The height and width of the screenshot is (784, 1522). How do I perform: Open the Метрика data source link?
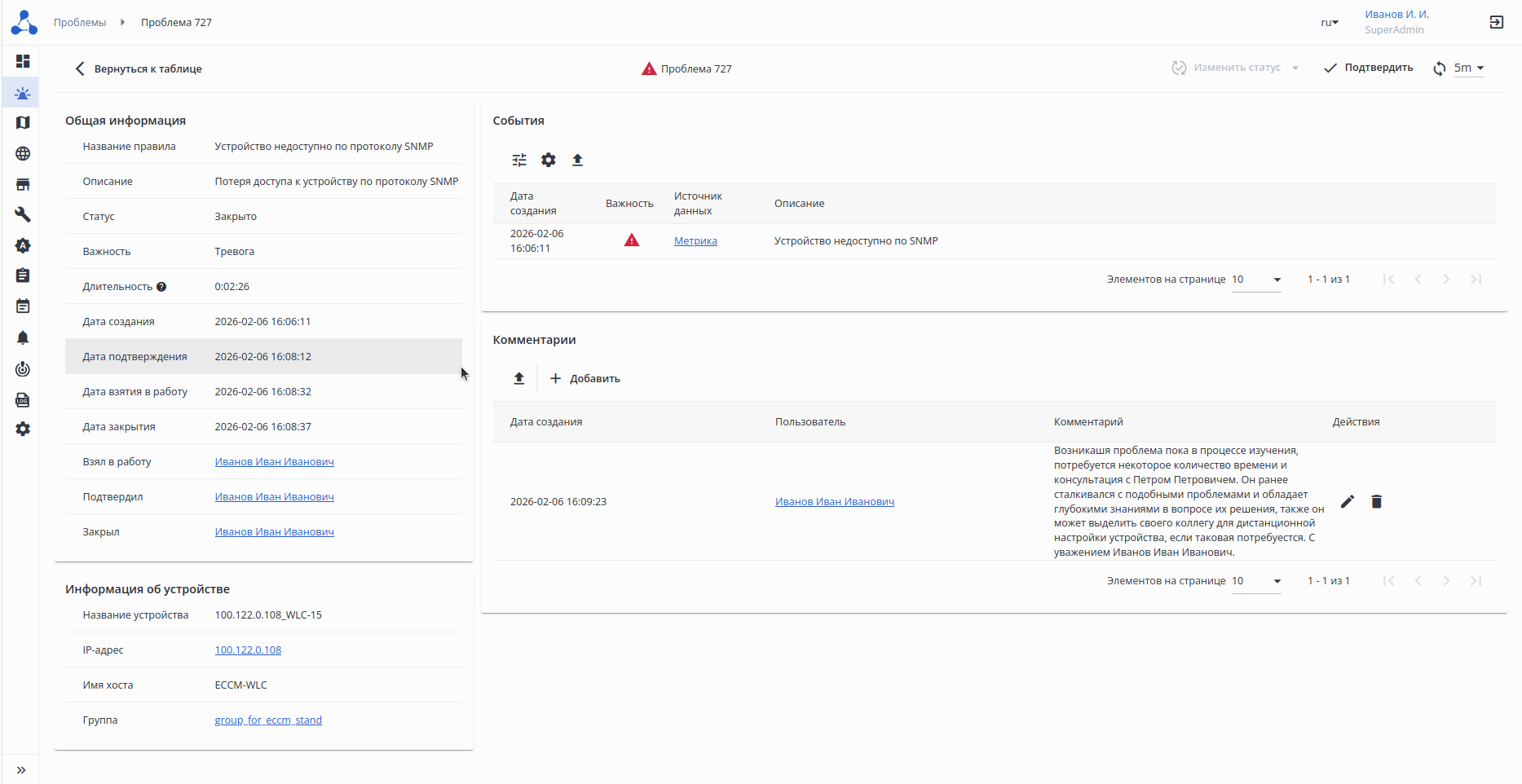[x=695, y=241]
